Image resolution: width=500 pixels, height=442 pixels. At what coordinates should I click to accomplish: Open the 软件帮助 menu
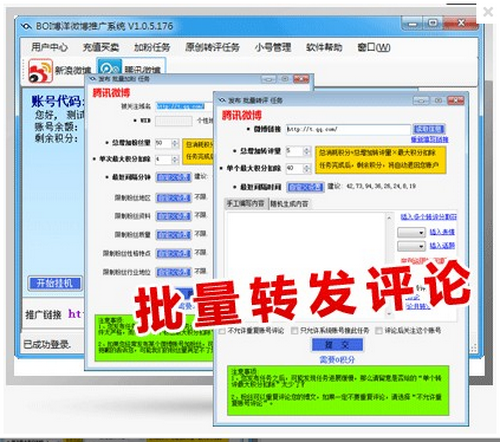(x=324, y=47)
